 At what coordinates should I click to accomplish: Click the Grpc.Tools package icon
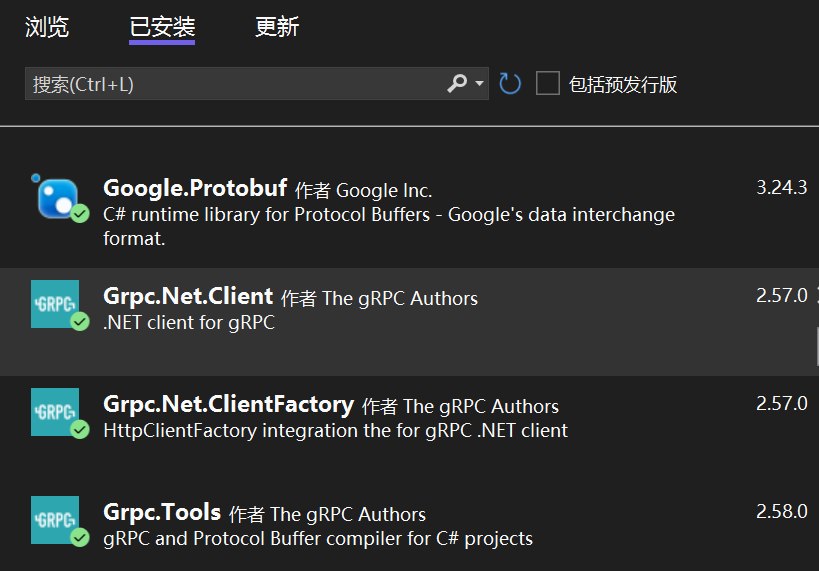(58, 521)
